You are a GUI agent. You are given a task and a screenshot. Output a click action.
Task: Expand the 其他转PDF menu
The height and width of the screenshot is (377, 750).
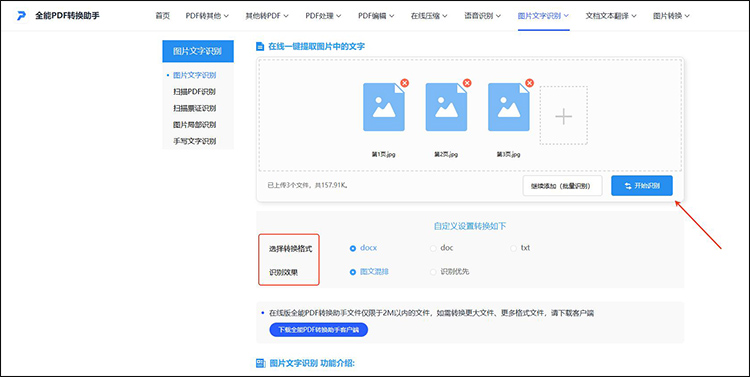(x=267, y=16)
